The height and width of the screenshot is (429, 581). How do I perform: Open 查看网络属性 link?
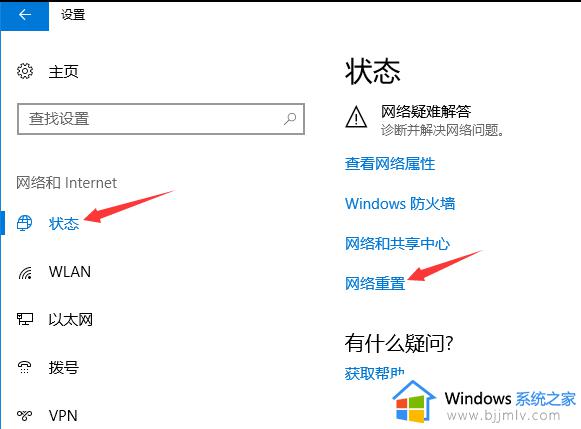click(390, 163)
